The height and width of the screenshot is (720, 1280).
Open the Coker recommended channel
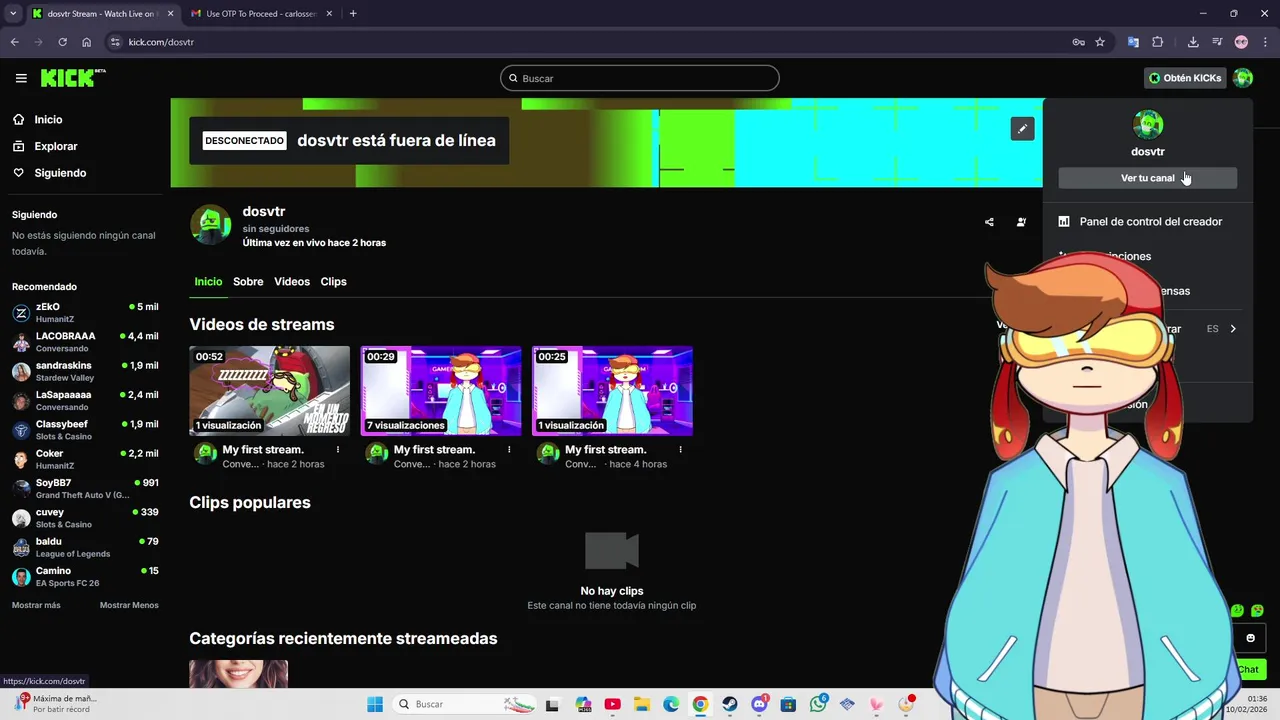(85, 459)
